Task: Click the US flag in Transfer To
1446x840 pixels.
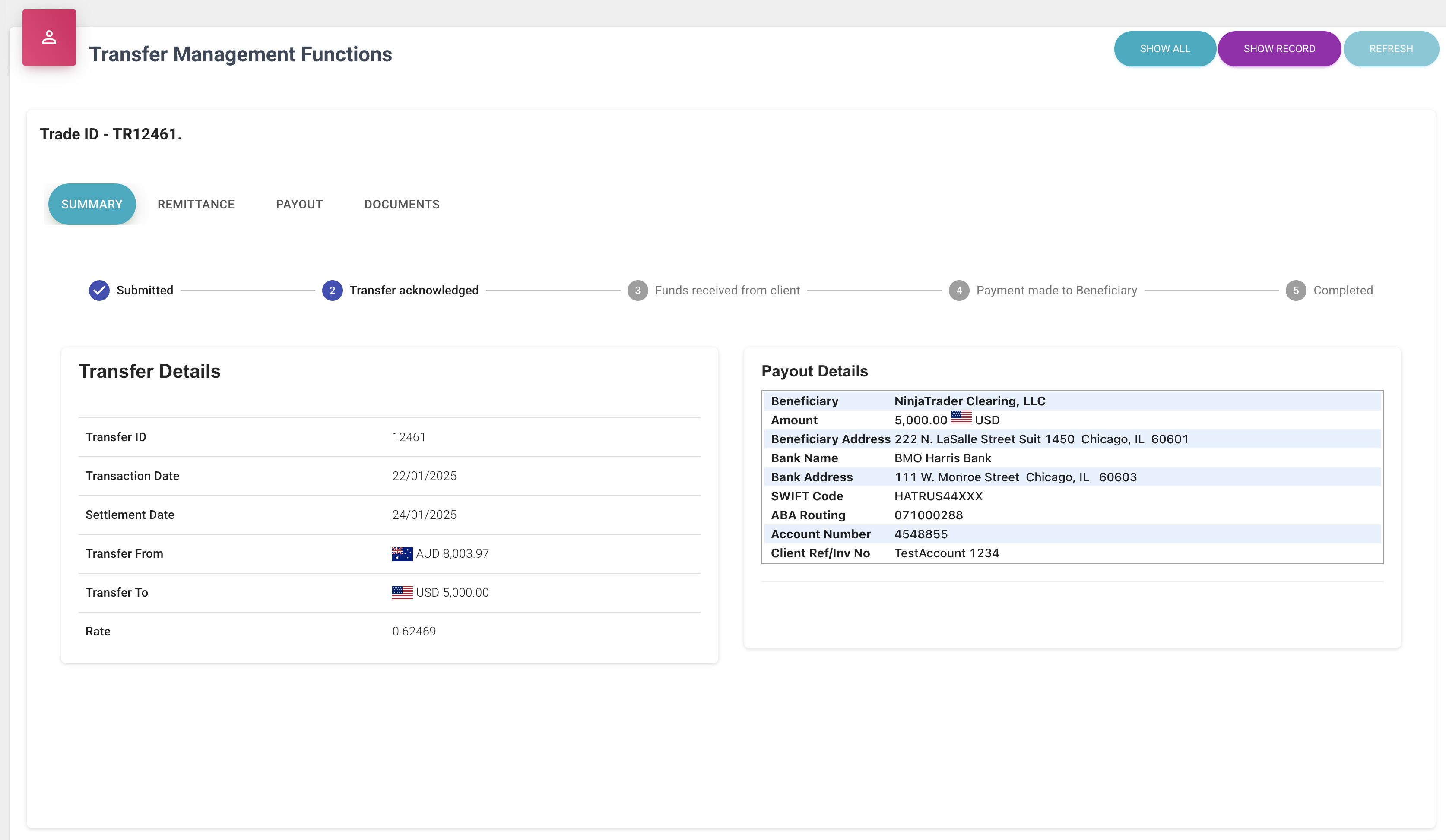Action: pyautogui.click(x=402, y=592)
